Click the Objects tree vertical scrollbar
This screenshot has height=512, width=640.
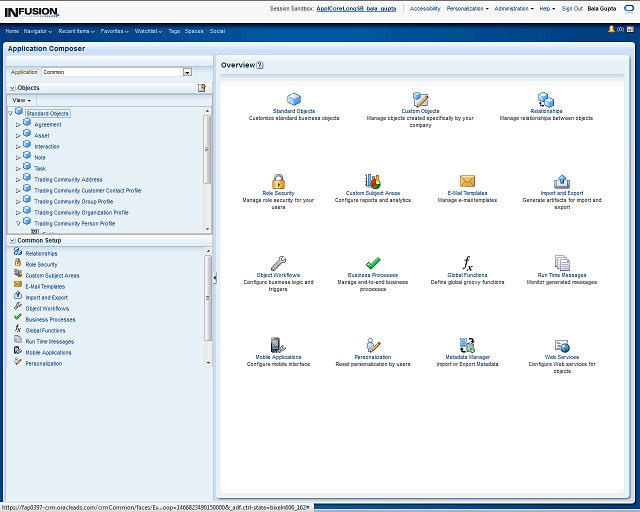click(x=207, y=150)
